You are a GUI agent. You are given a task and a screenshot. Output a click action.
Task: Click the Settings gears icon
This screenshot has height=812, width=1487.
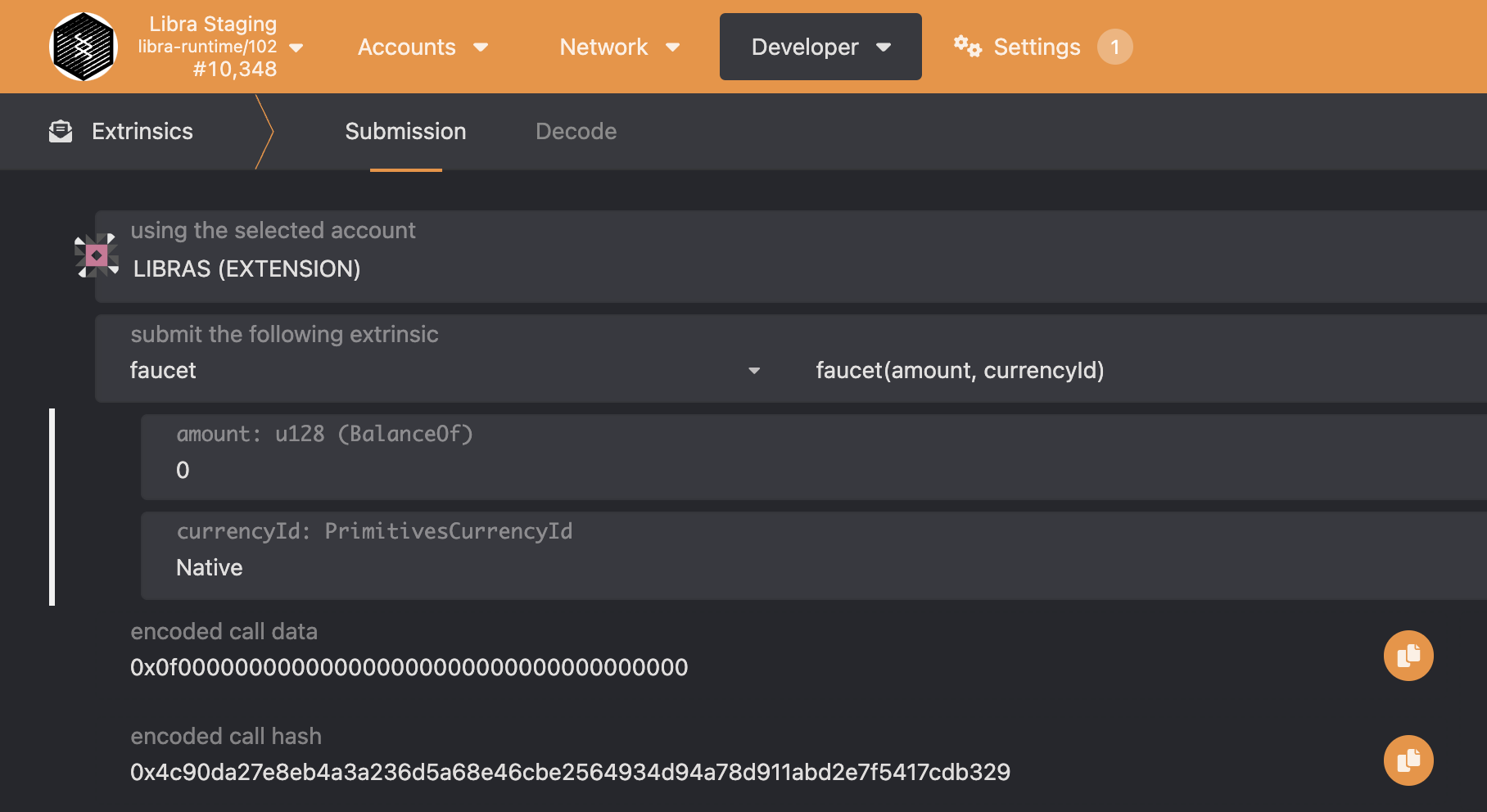(967, 46)
